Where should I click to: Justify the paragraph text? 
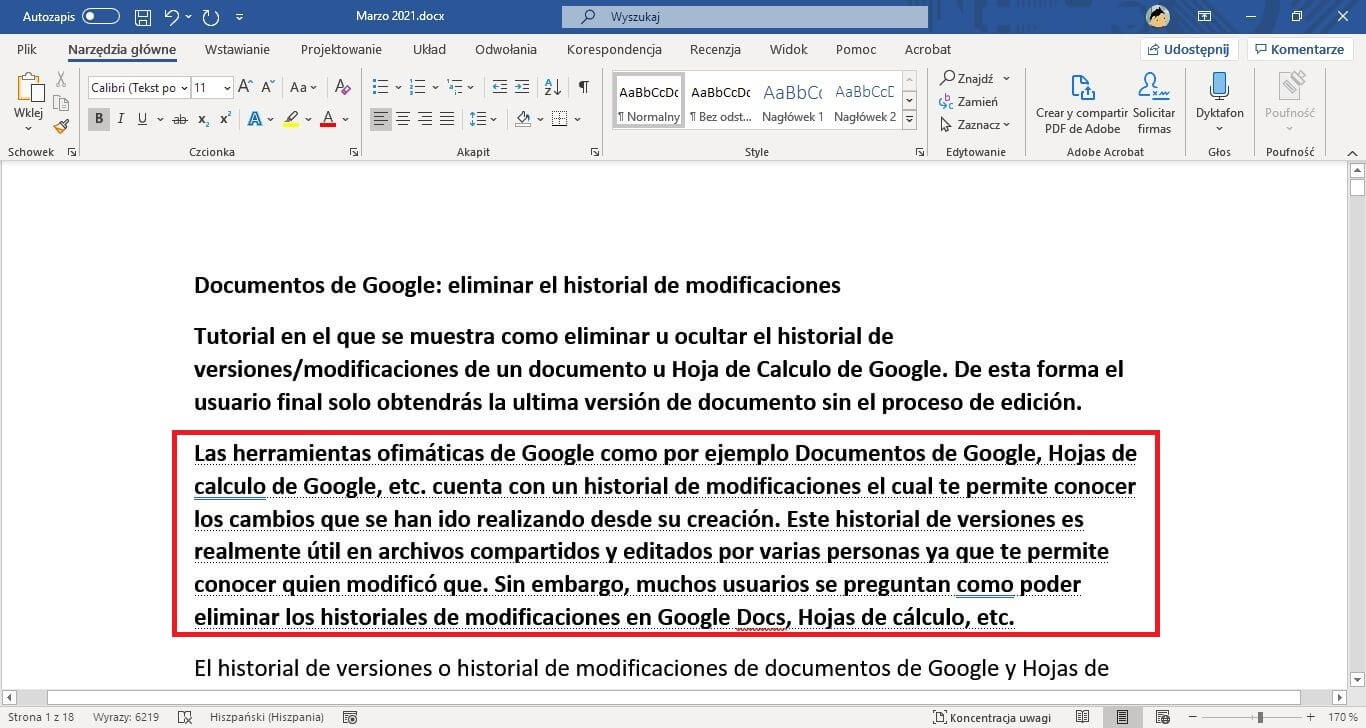[447, 119]
